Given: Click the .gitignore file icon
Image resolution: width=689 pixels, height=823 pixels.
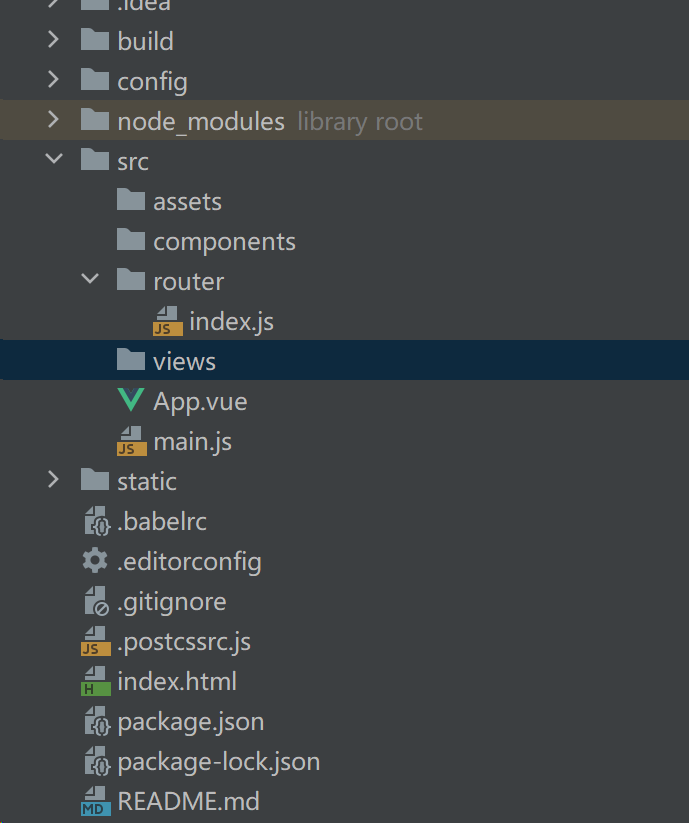Looking at the screenshot, I should click(95, 601).
